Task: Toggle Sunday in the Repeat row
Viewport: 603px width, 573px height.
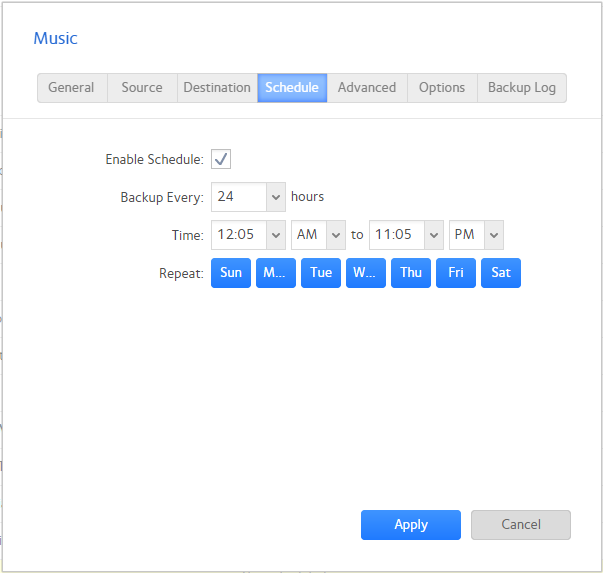Action: (x=231, y=273)
